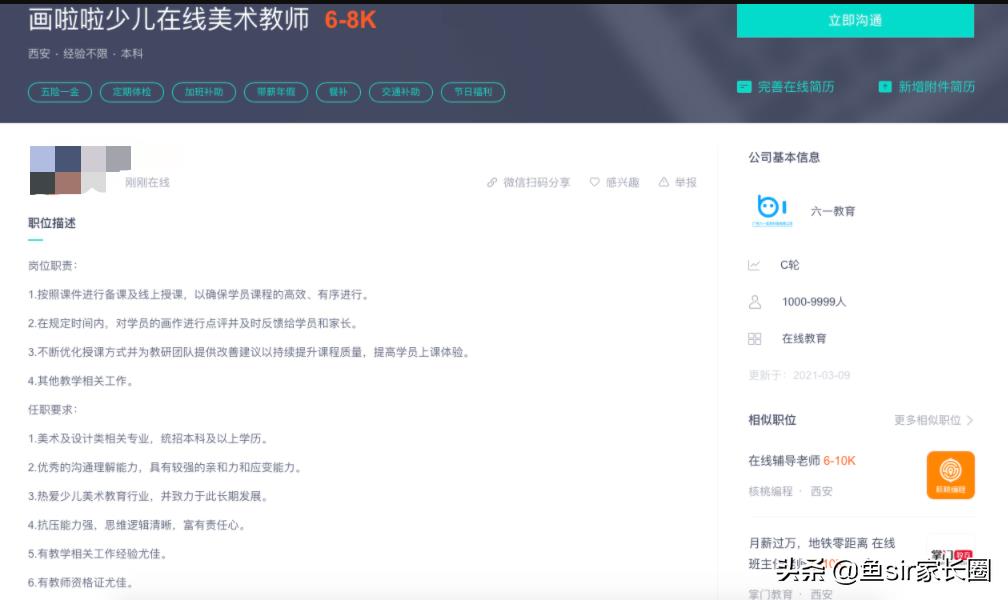
Task: Open the 六一教育 company logo
Action: click(771, 210)
